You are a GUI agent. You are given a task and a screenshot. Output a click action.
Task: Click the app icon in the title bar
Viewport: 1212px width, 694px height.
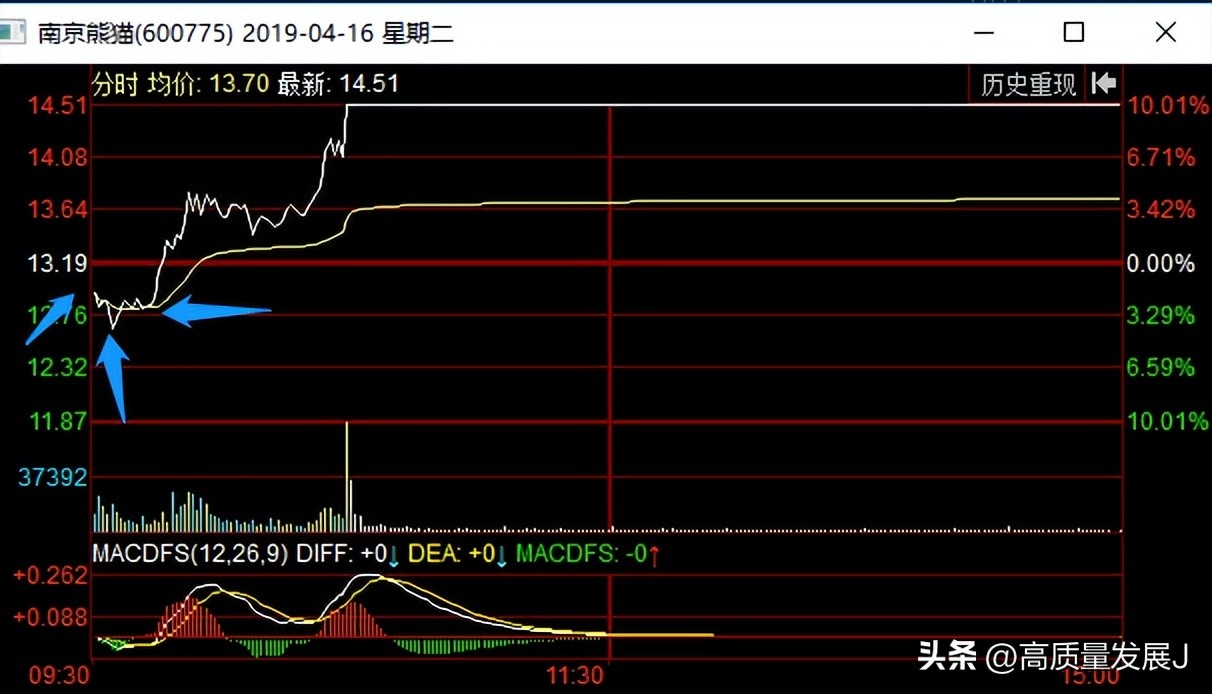pyautogui.click(x=12, y=32)
